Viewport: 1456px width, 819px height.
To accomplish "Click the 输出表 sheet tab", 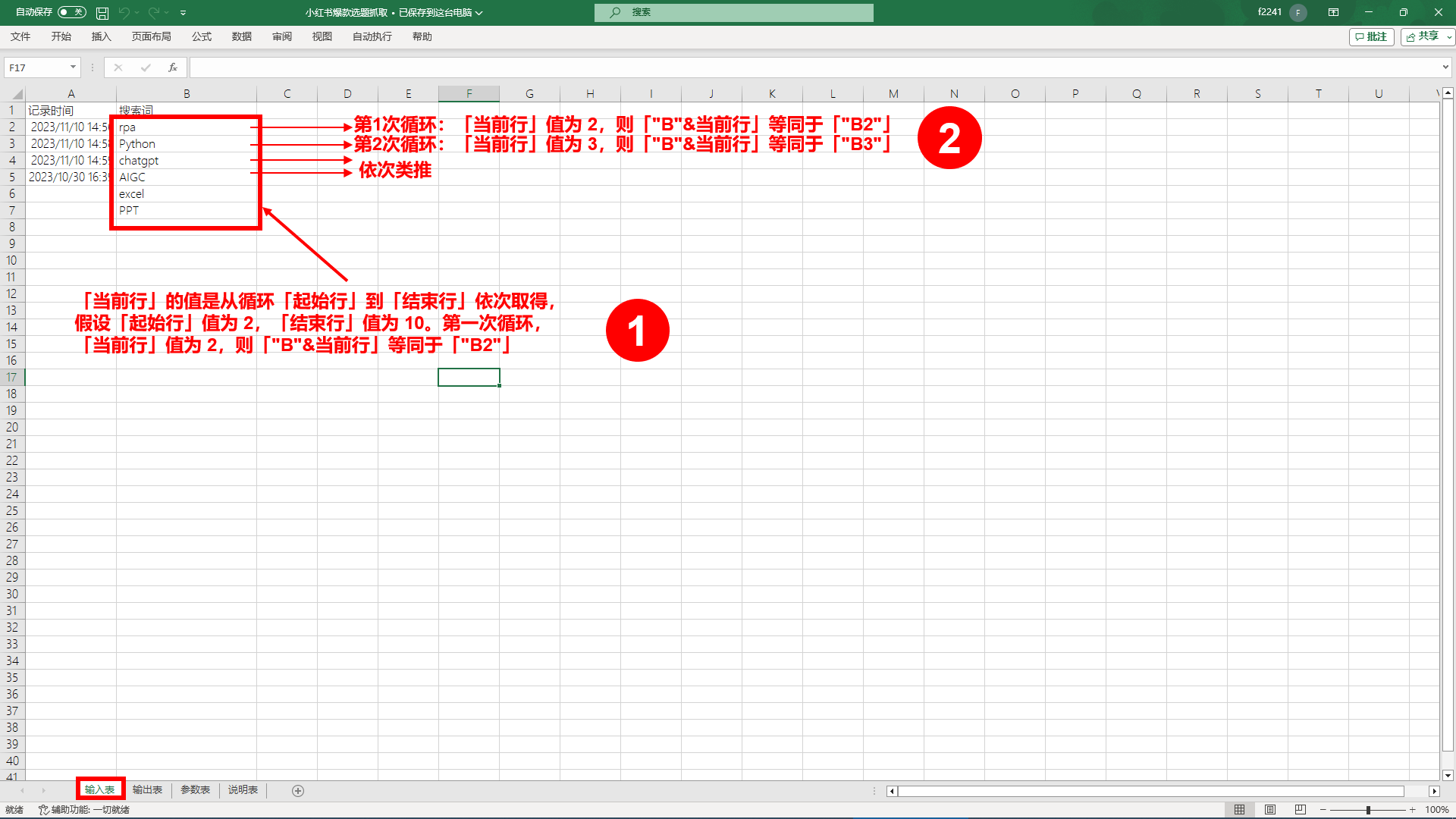I will point(148,790).
